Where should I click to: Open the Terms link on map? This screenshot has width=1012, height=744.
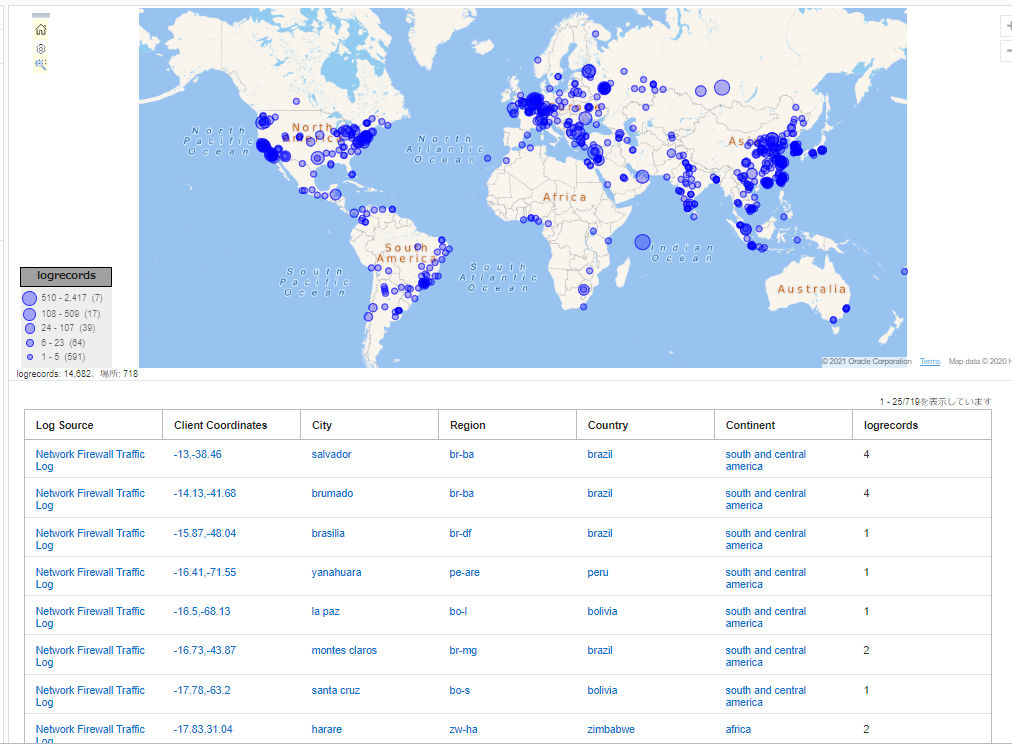click(x=930, y=362)
